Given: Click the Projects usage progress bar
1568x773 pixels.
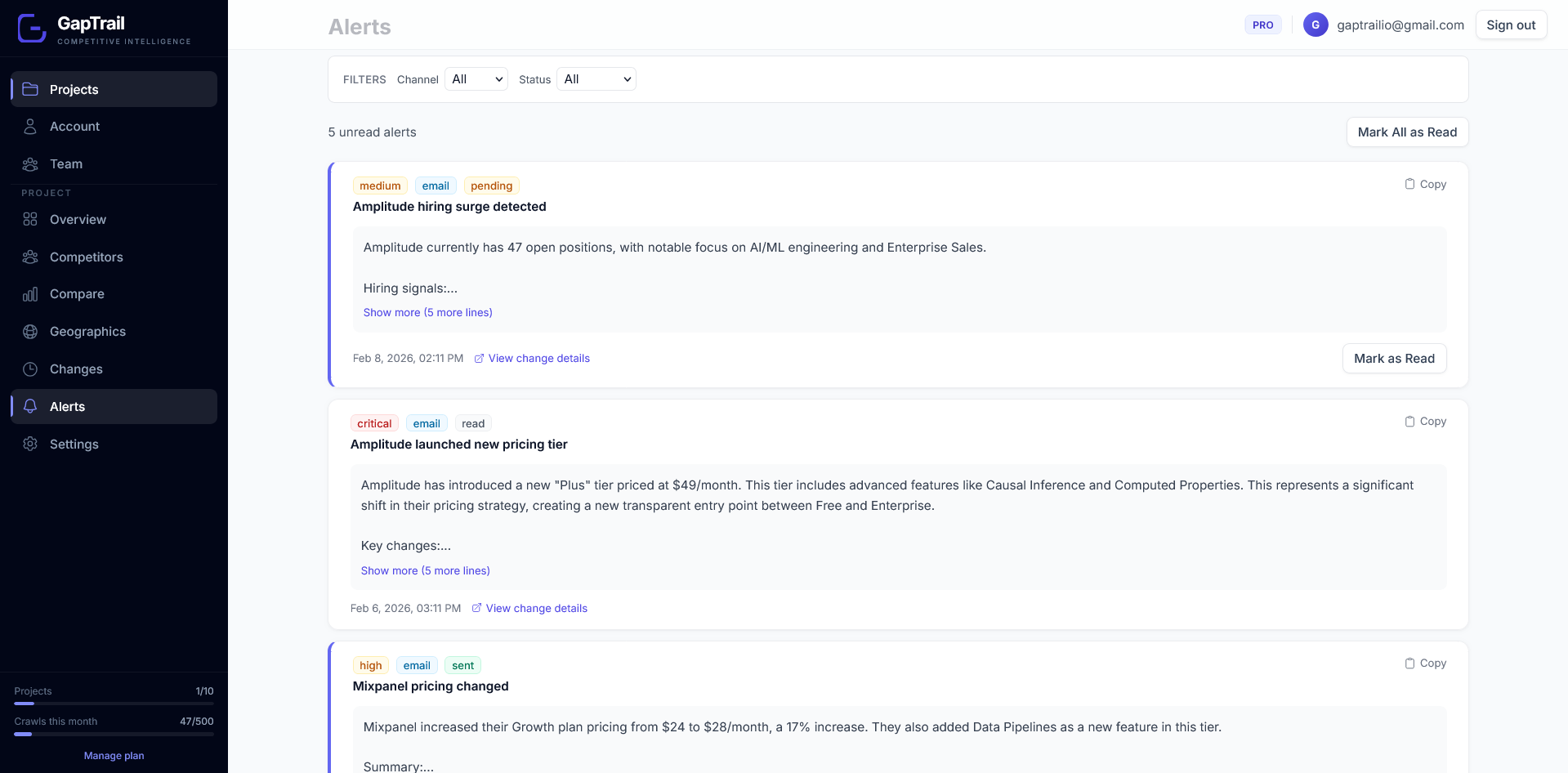Looking at the screenshot, I should click(114, 704).
